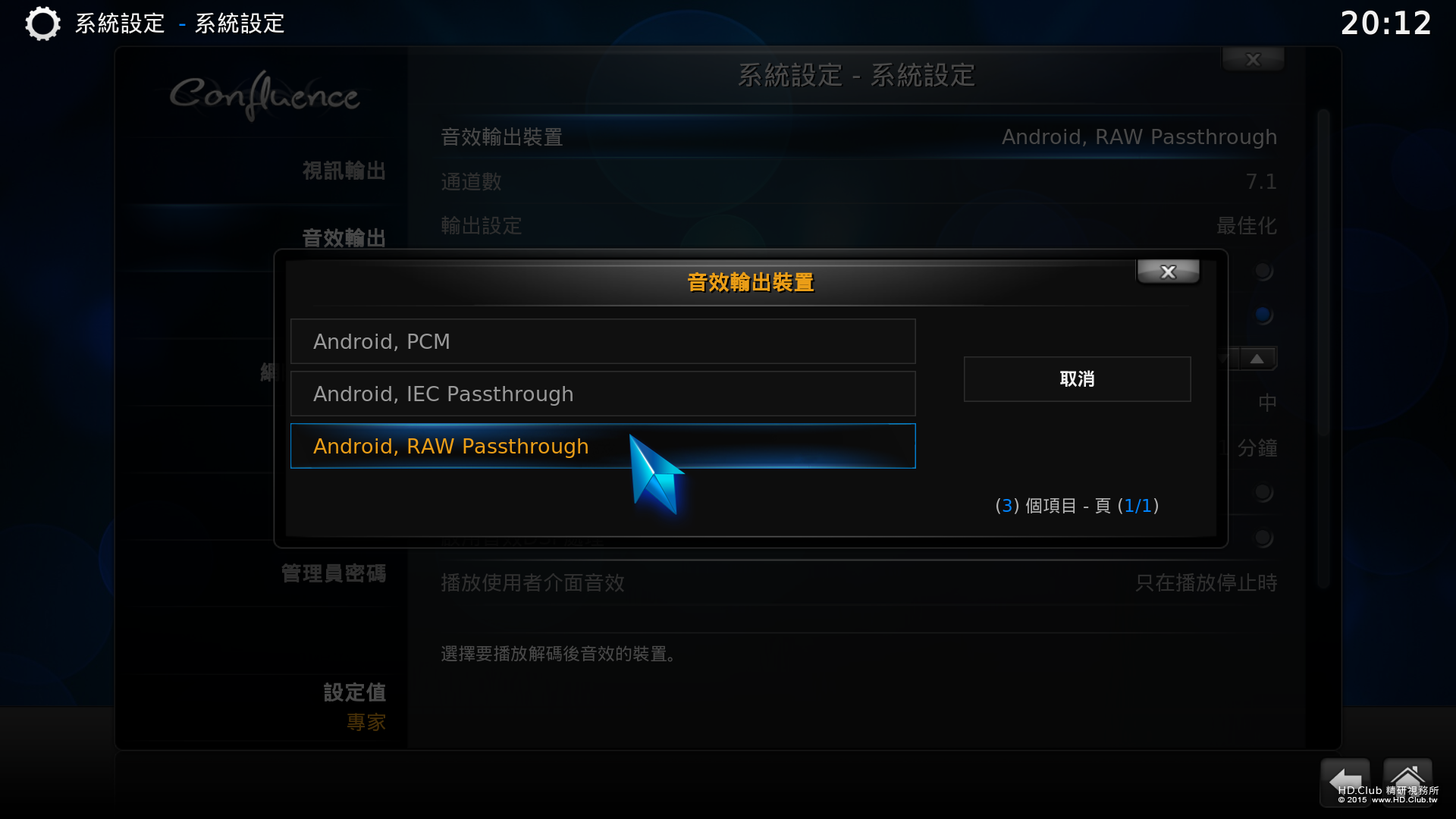This screenshot has height=819, width=1456.
Task: Open the 音效輸出裝置 setting selector
Action: coord(858,137)
